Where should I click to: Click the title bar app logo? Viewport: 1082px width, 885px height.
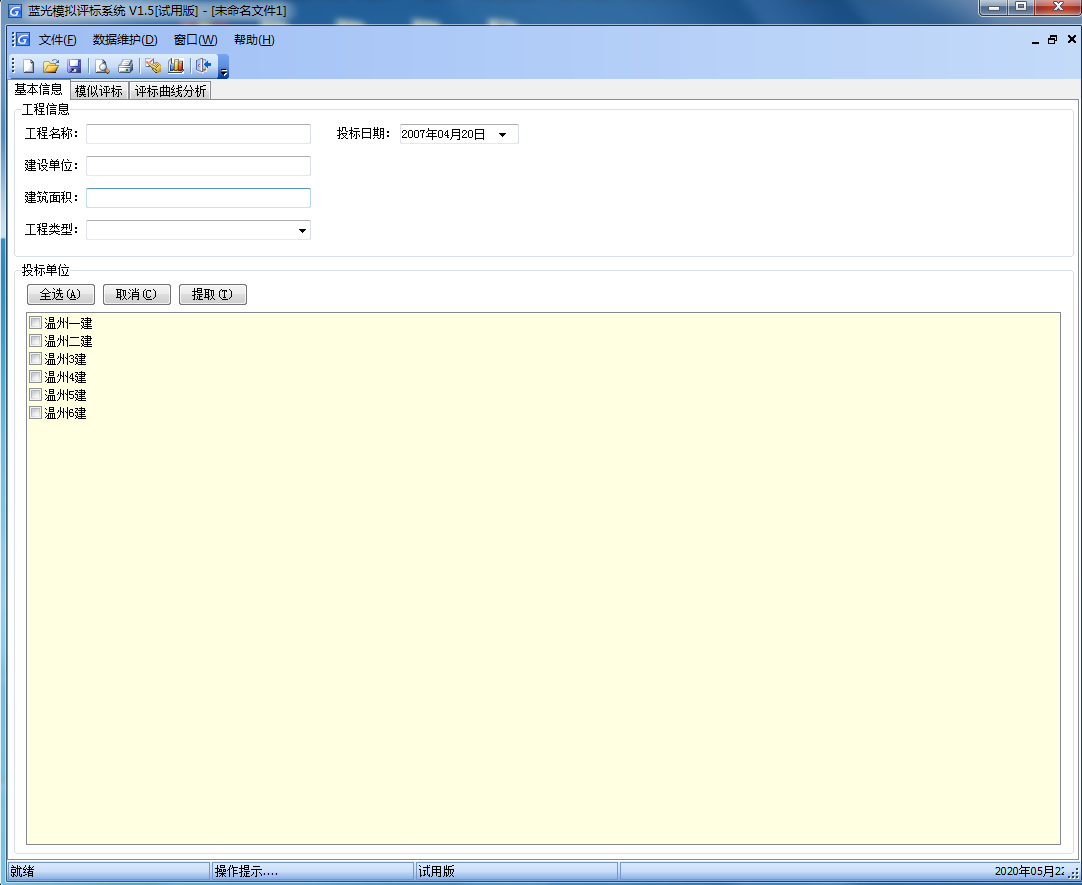[14, 11]
